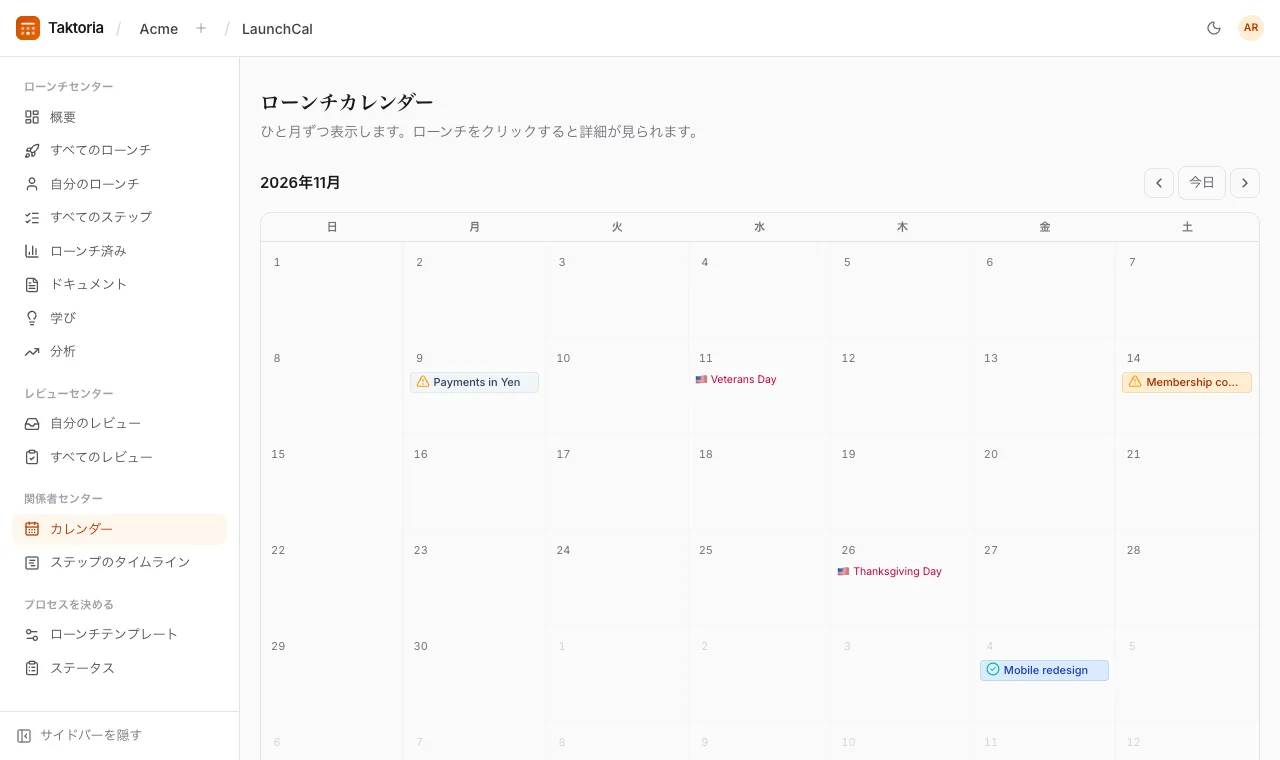Open the Payments in Yen launch

(x=474, y=382)
